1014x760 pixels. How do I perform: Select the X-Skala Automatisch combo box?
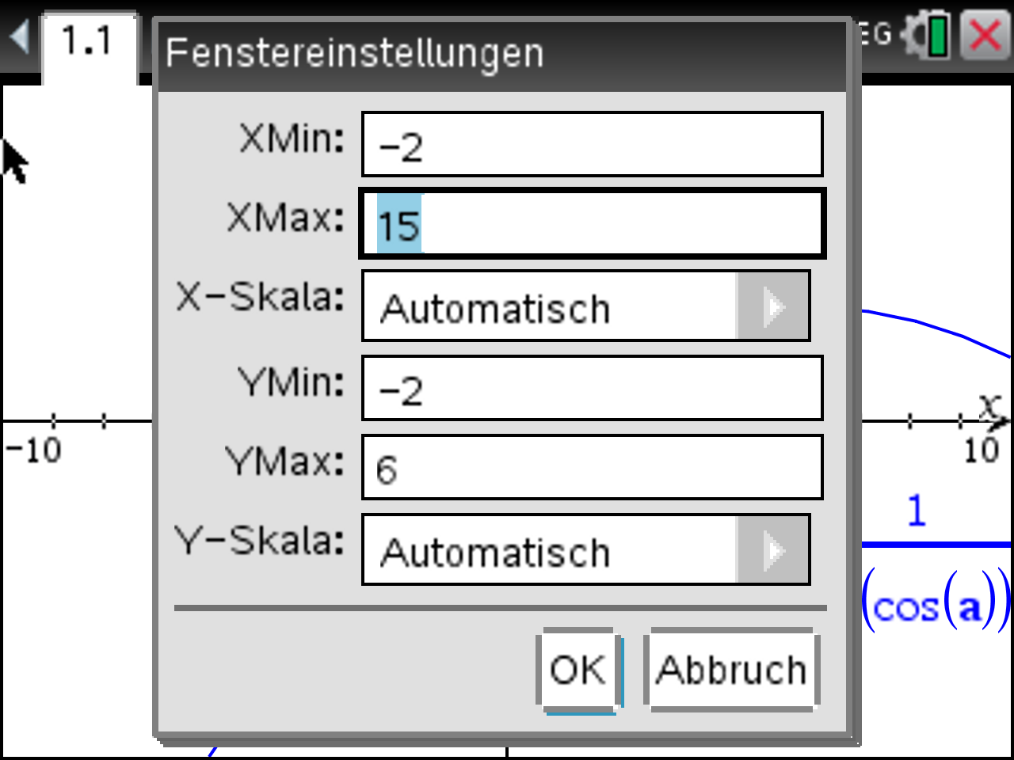point(586,306)
